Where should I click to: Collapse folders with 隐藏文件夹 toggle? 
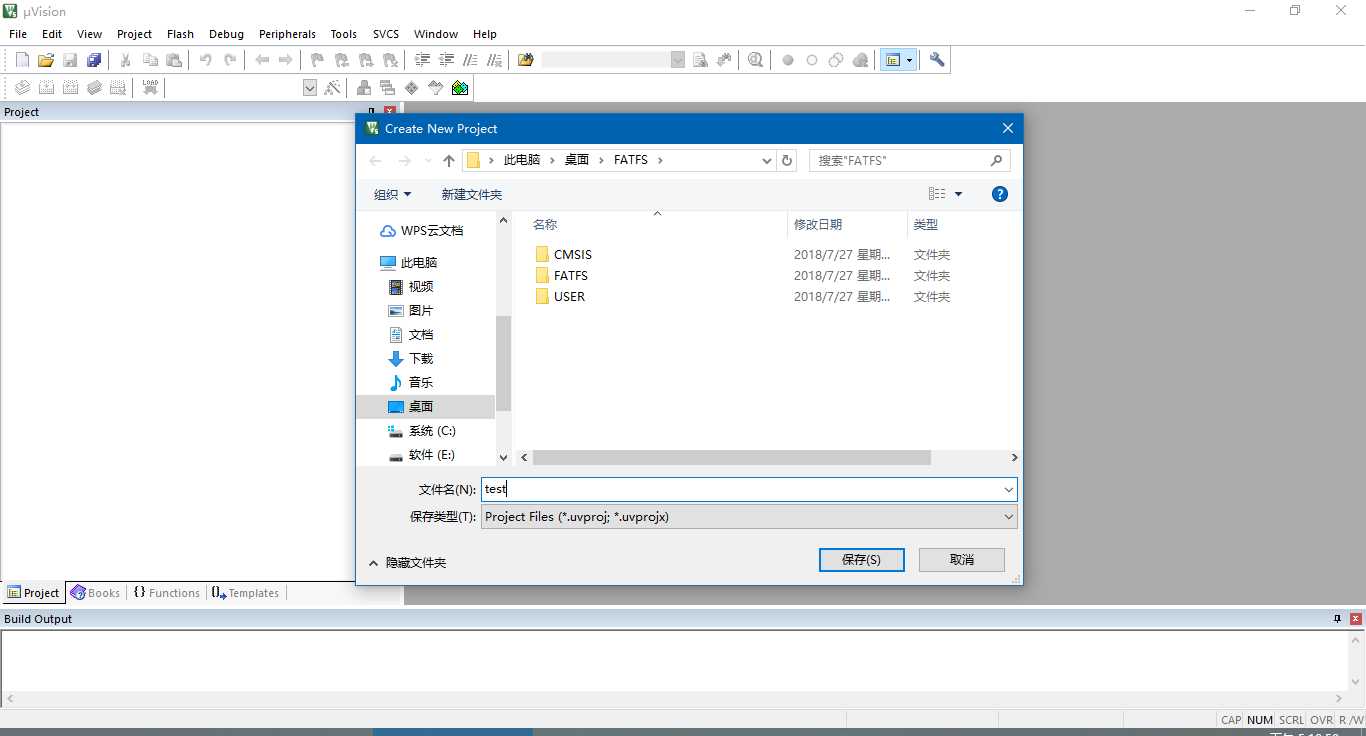coord(407,563)
